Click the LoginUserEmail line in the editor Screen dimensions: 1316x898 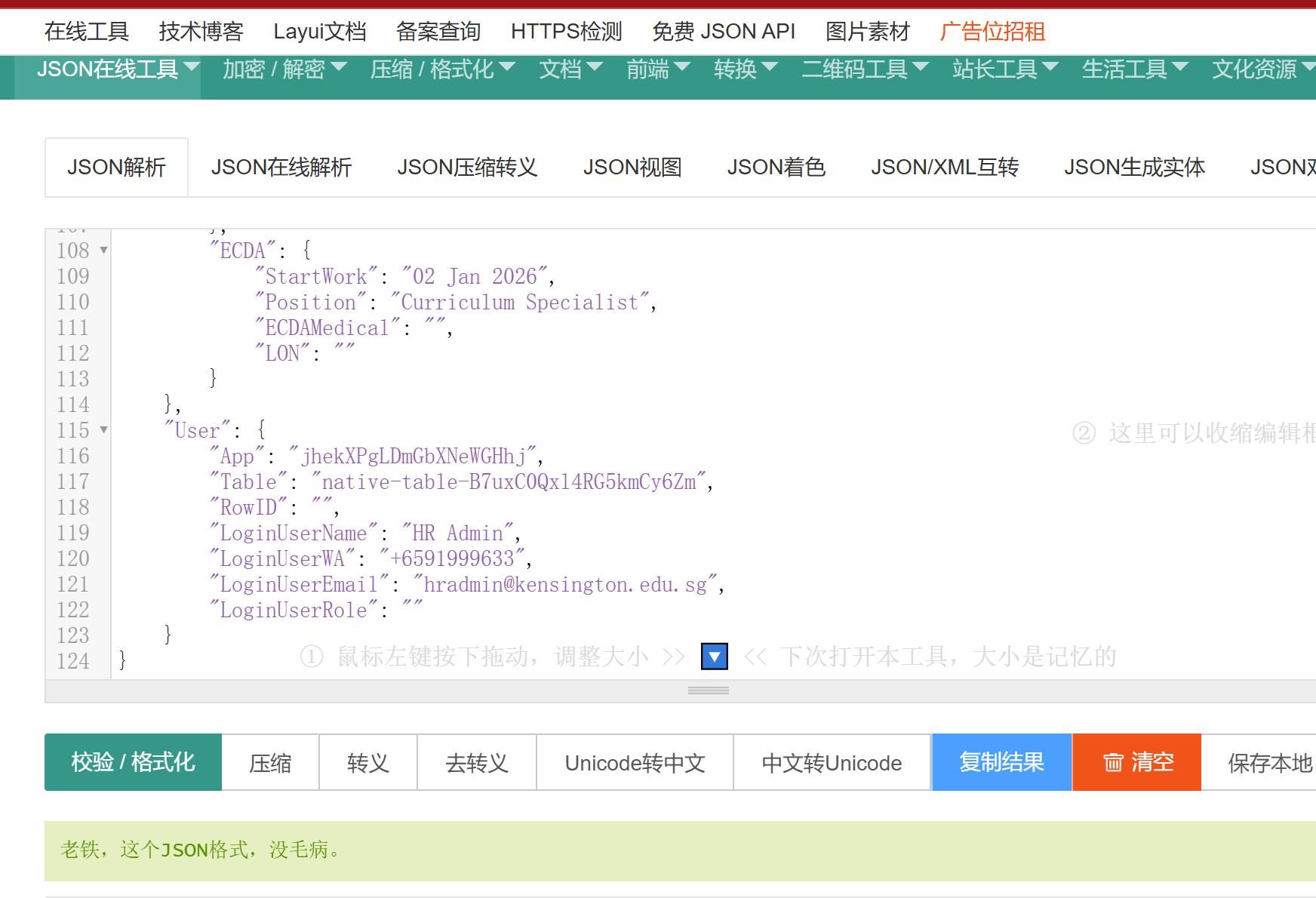[466, 585]
